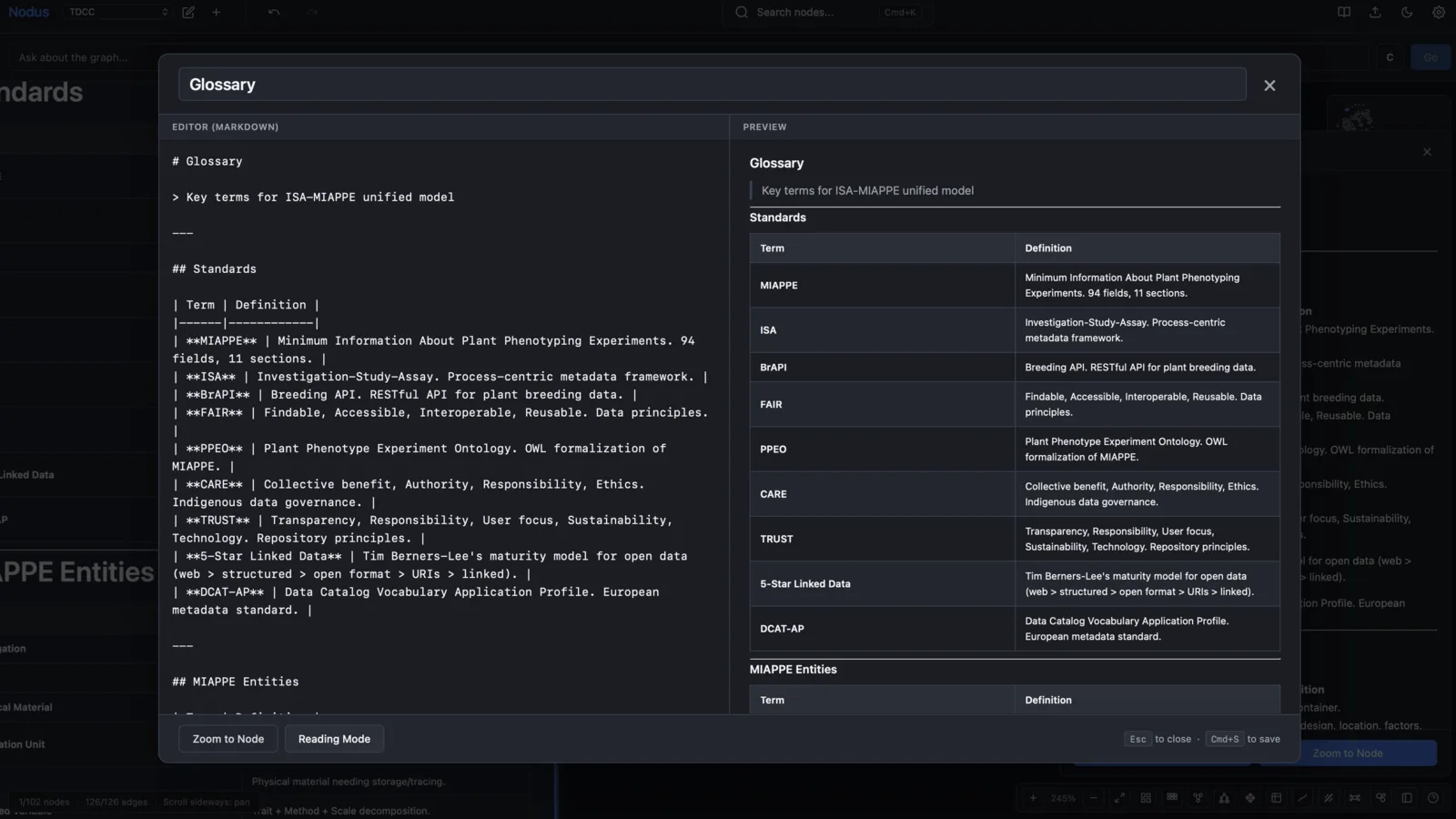Zoom in with the plus icon in bottom toolbar
The width and height of the screenshot is (1456, 819).
tap(1033, 798)
